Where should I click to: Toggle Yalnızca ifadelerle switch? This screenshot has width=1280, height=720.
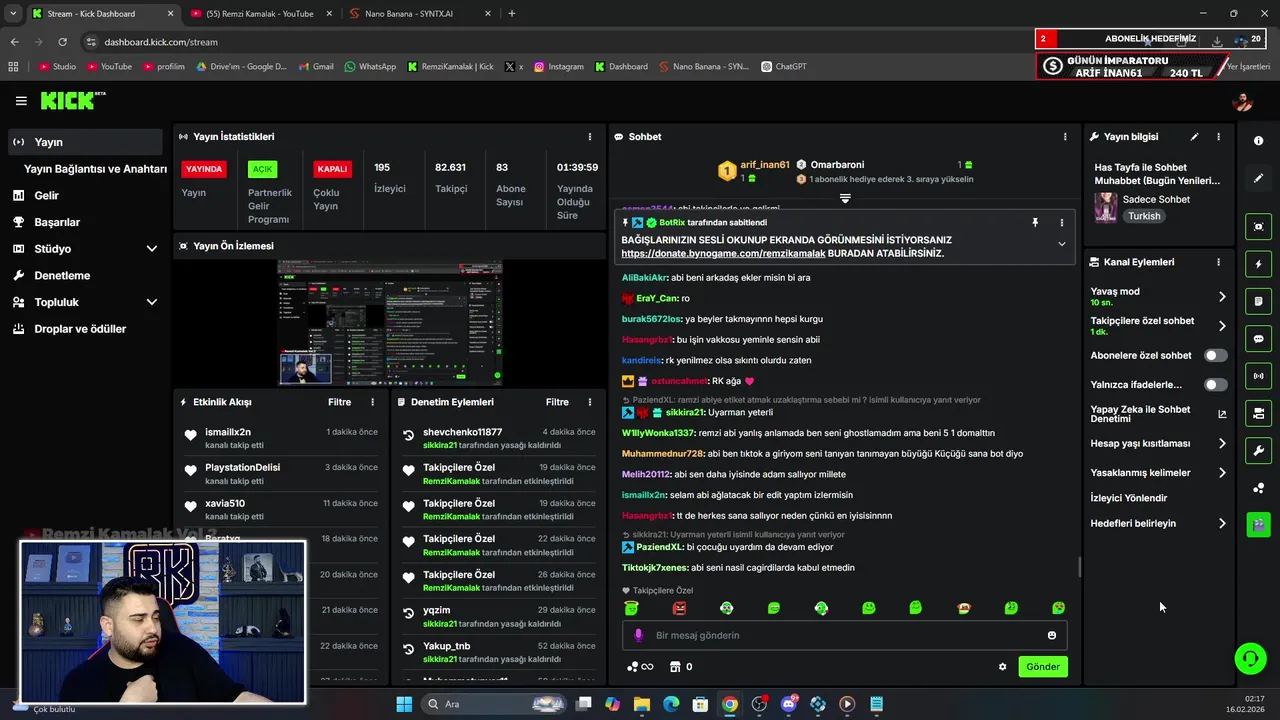pyautogui.click(x=1215, y=384)
